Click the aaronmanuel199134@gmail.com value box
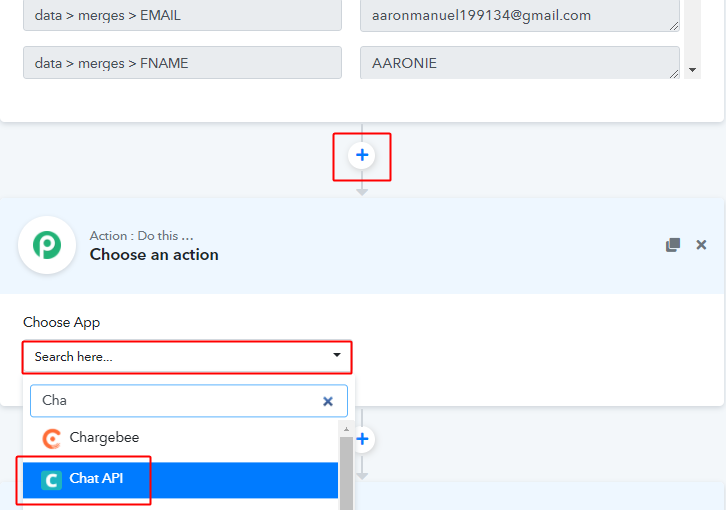726x510 pixels. tap(519, 15)
